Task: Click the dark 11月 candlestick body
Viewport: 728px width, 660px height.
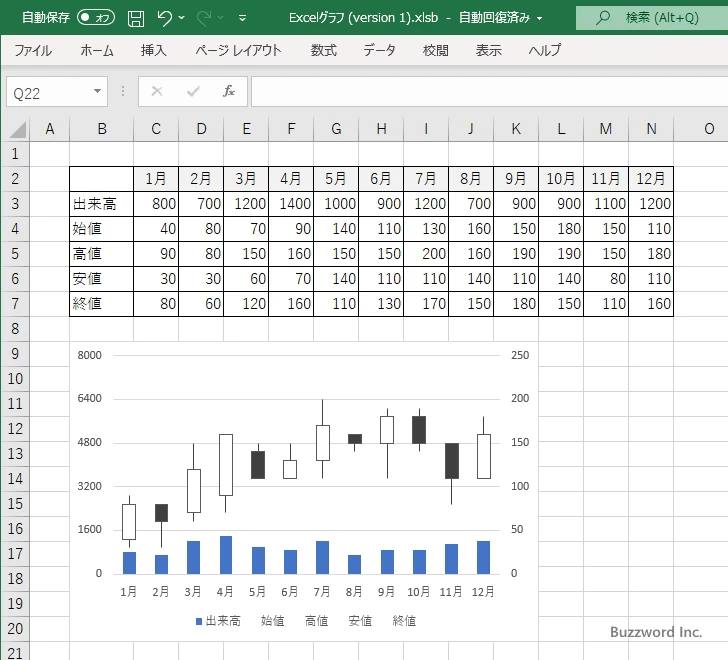Action: [x=452, y=461]
